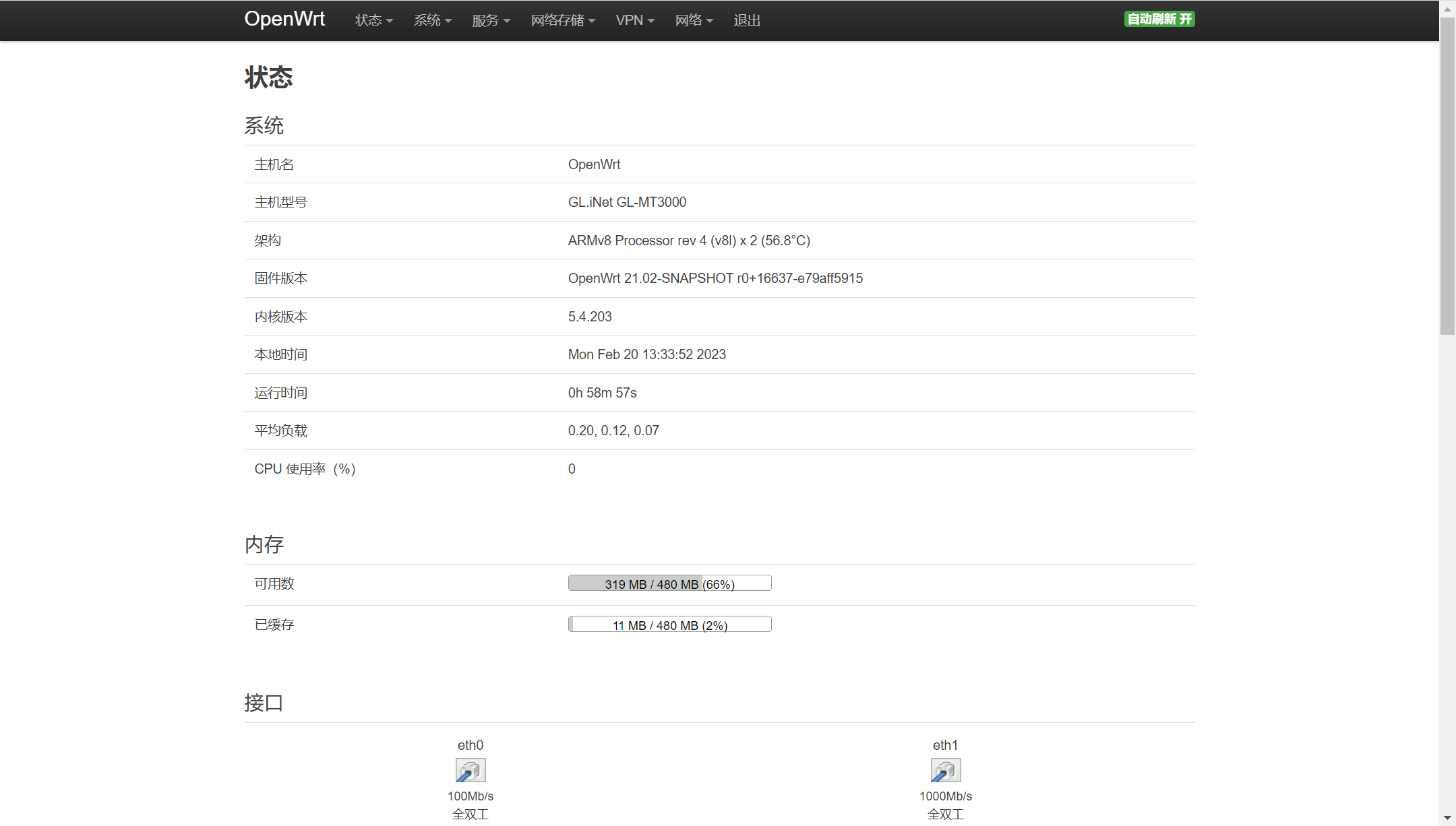Click the 已缓存 memory progress bar

click(x=669, y=625)
